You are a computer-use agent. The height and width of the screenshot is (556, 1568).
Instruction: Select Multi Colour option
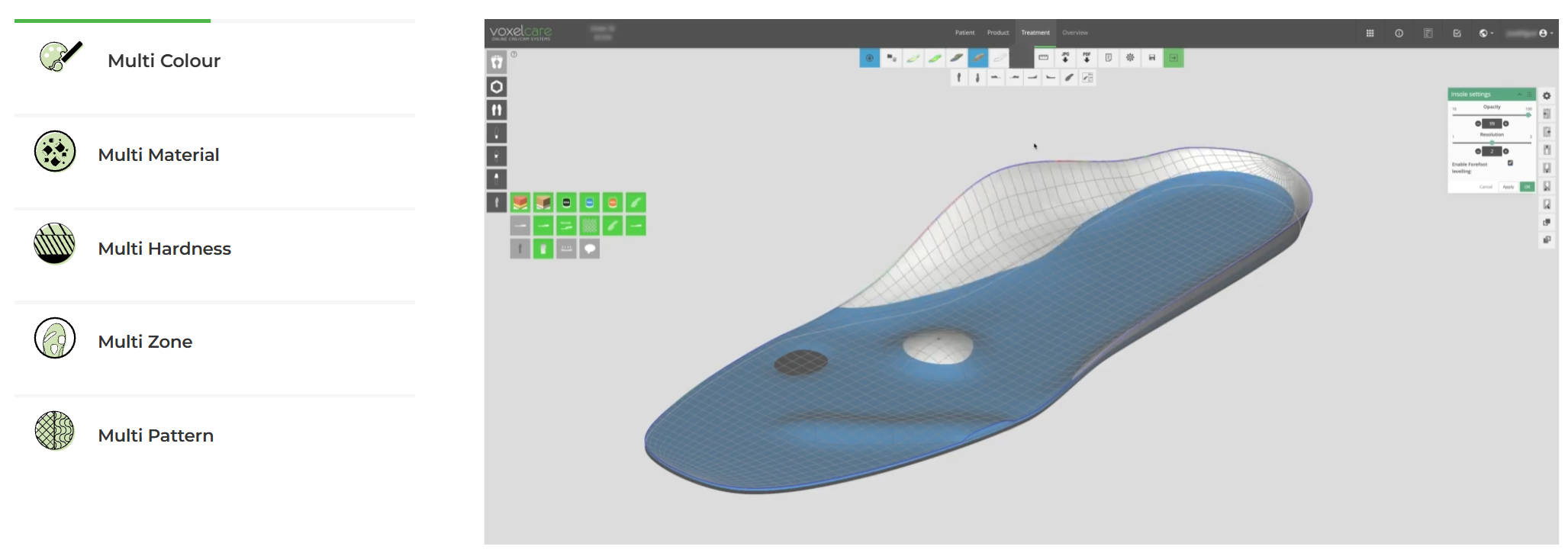coord(163,61)
